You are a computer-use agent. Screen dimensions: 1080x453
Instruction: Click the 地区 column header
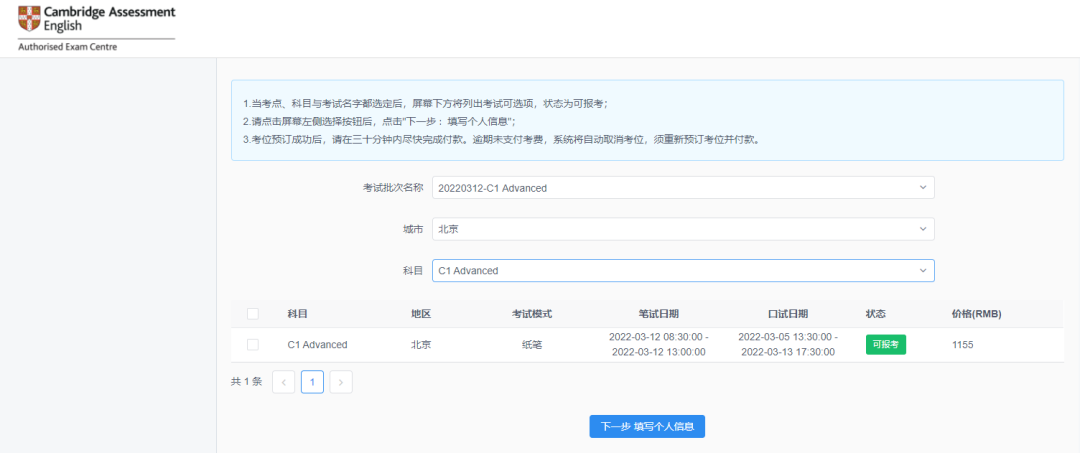click(x=421, y=314)
